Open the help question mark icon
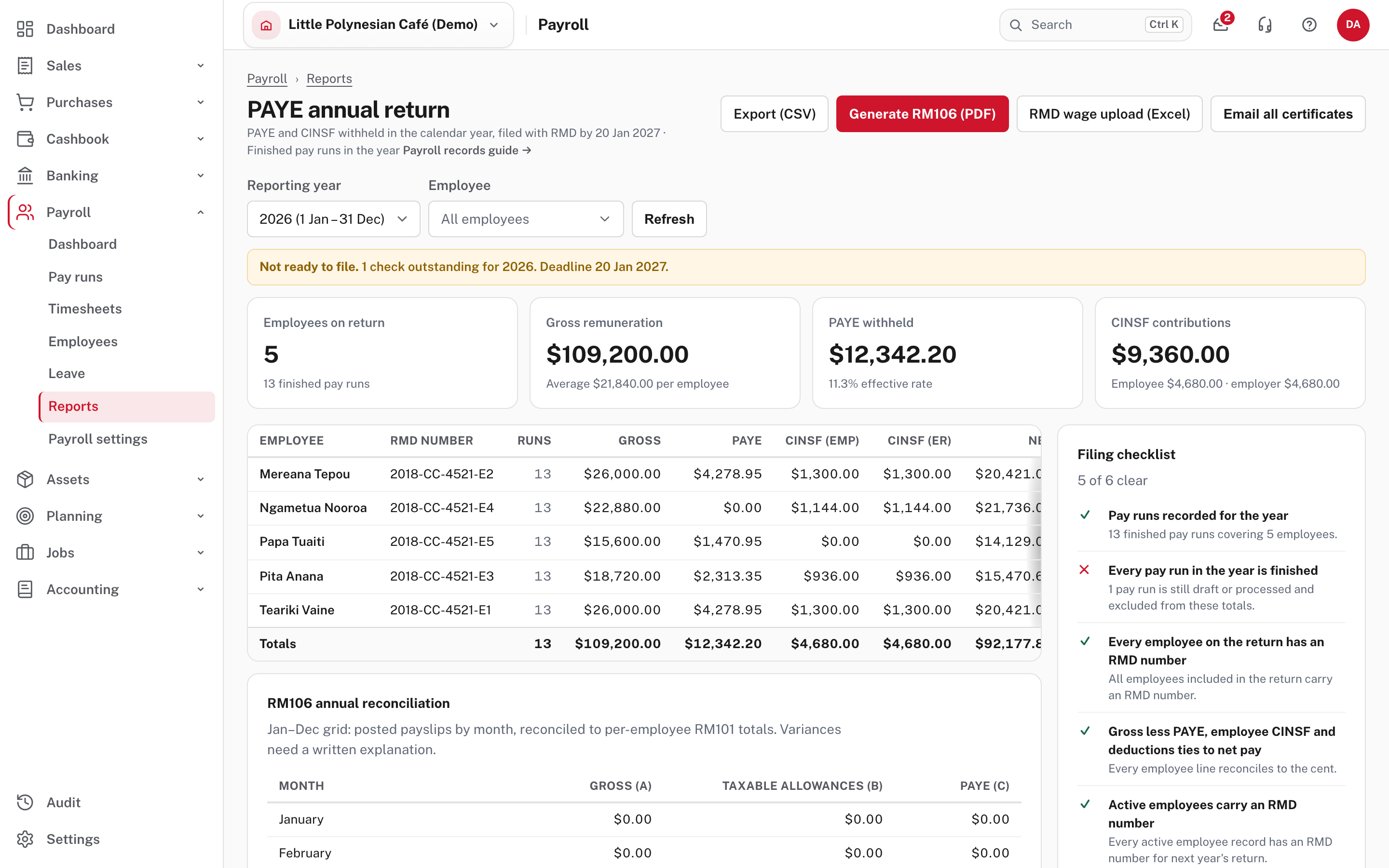The width and height of the screenshot is (1389, 868). [1309, 25]
